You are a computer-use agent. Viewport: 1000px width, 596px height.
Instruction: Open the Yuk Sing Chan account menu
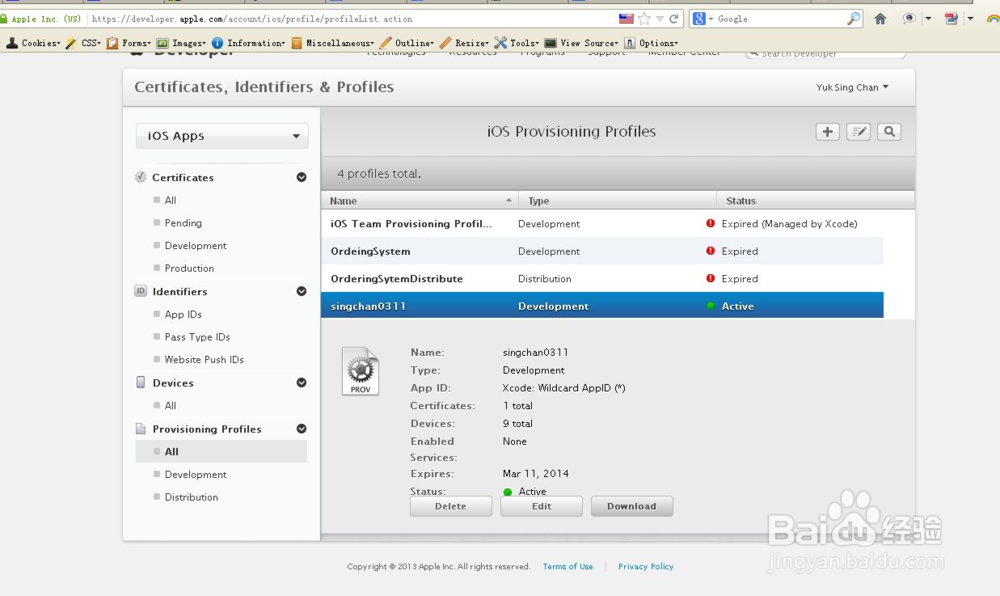(x=852, y=87)
